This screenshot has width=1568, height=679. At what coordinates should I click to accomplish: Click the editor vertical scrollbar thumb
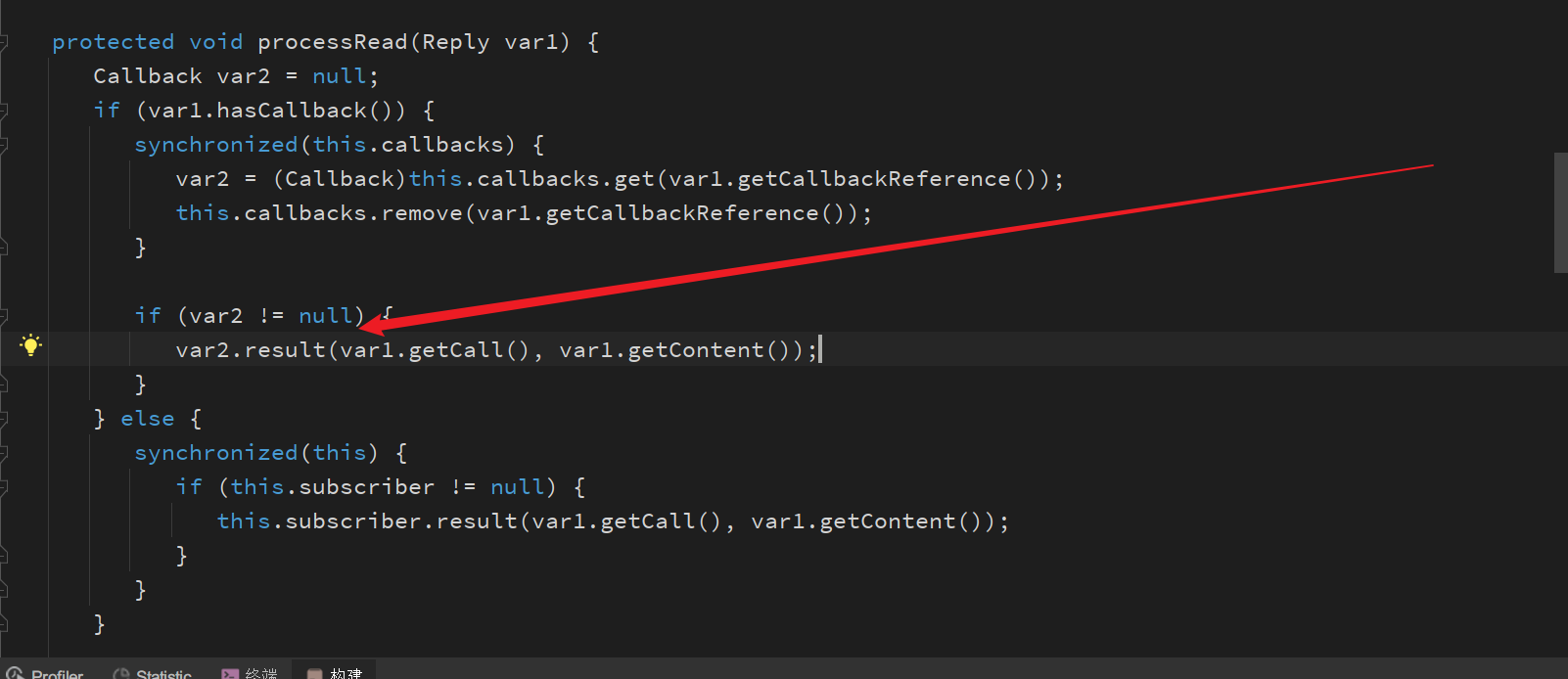point(1560,212)
